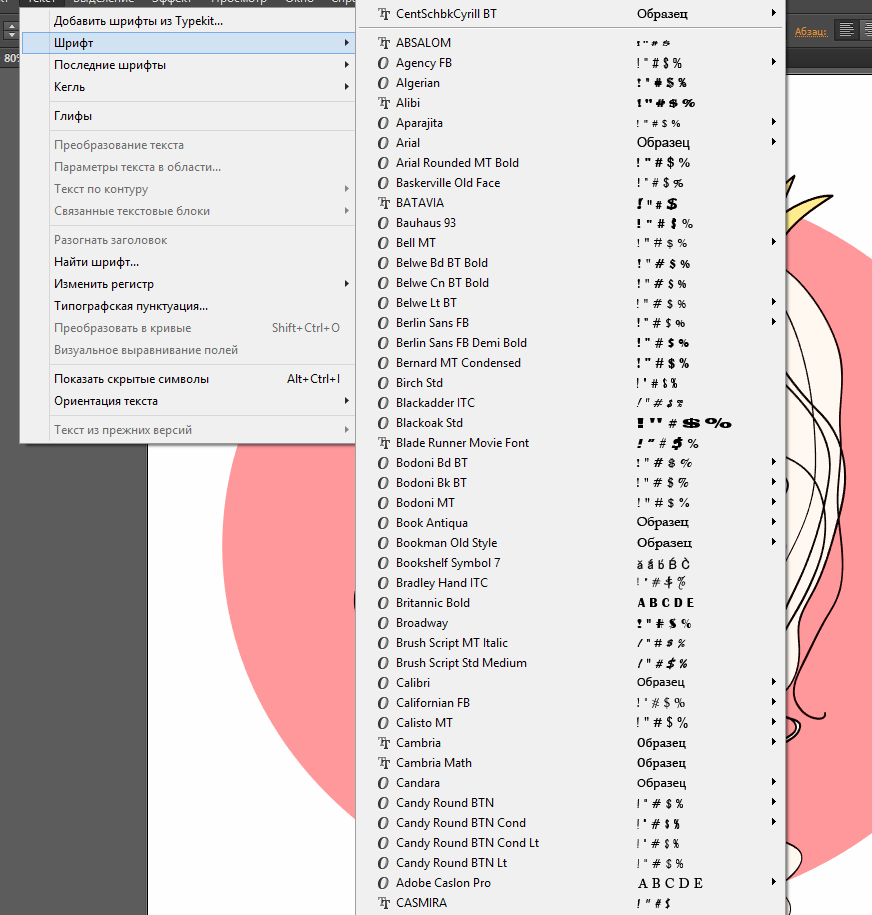Click the icon next to Bernard MT Condensed

(x=383, y=363)
